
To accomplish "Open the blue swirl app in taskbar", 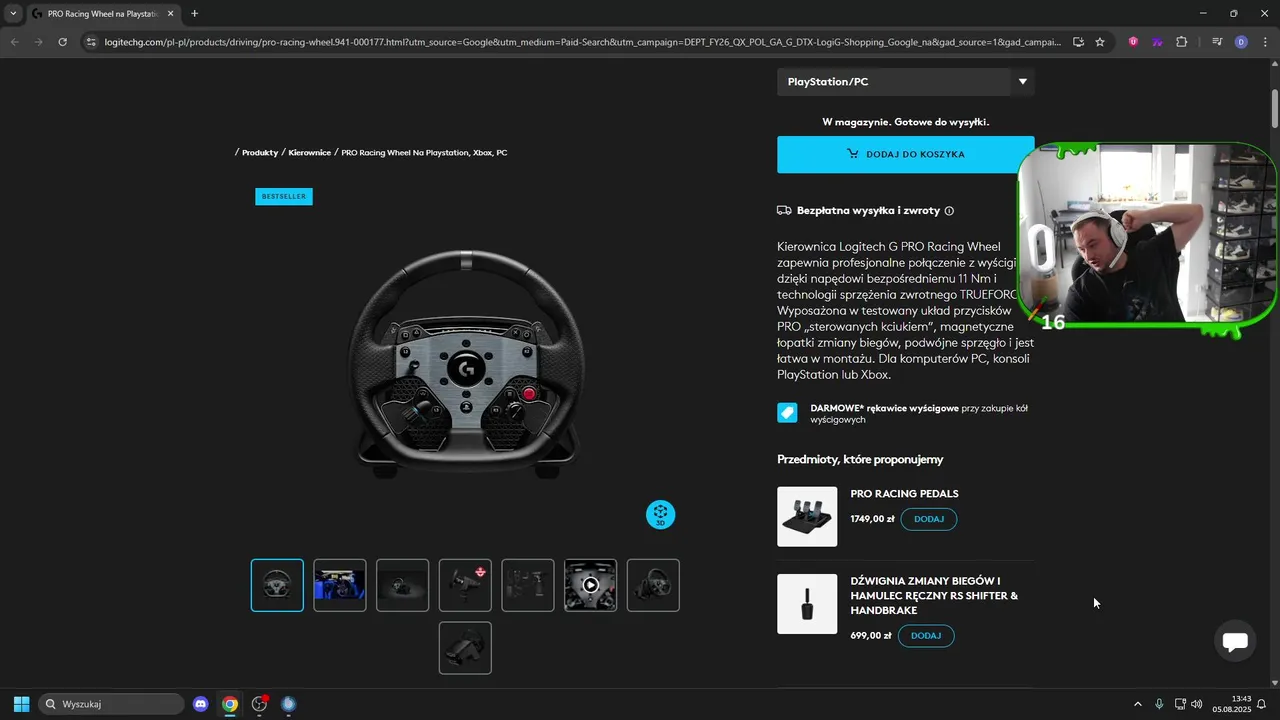I will pos(289,704).
